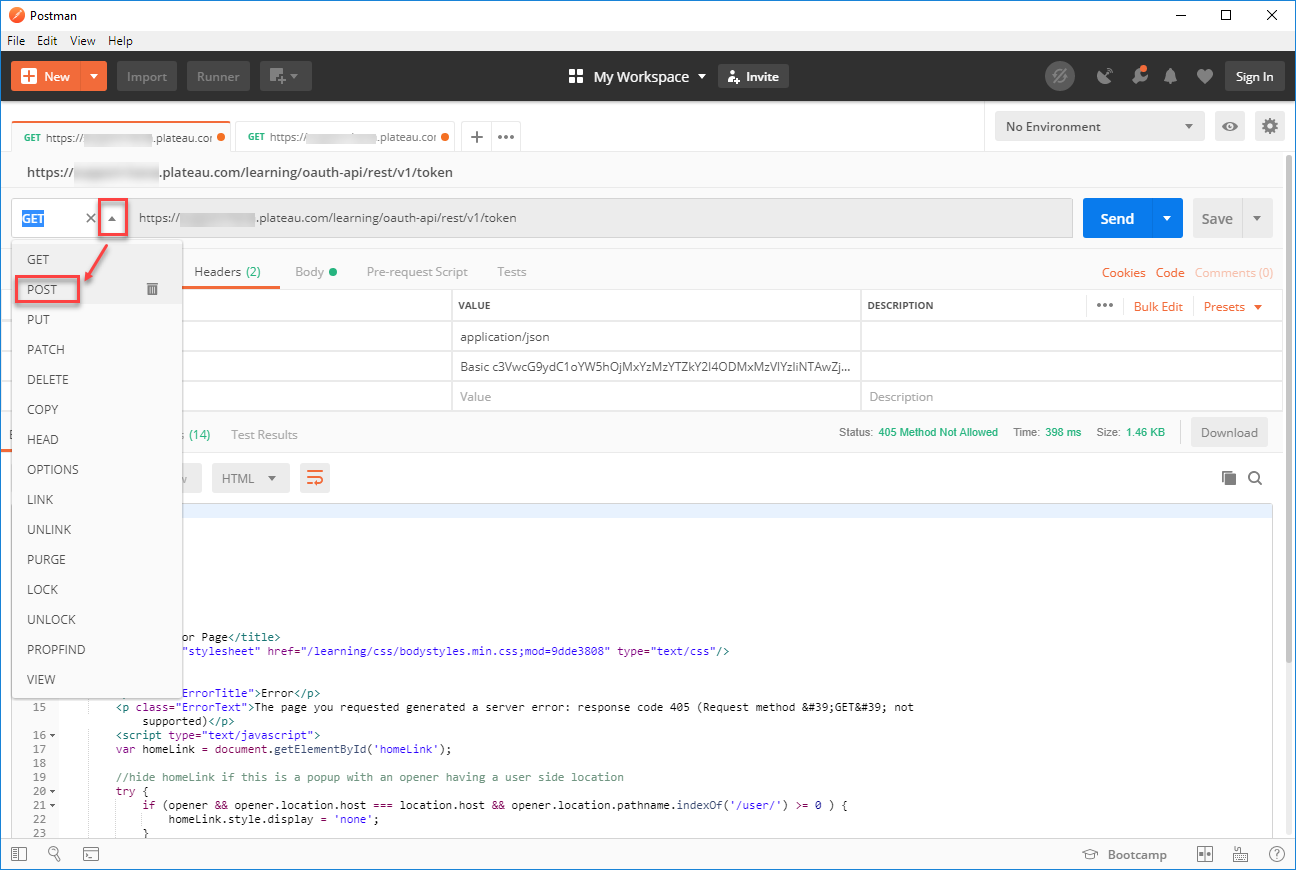
Task: Click the heart icon in the header
Action: (1204, 77)
